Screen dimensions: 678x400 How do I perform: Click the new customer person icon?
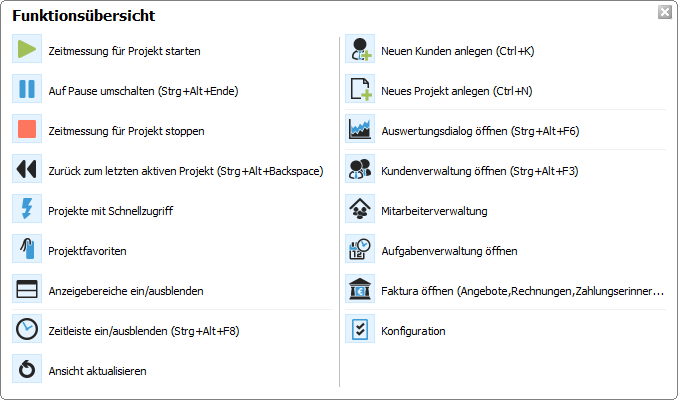(360, 49)
